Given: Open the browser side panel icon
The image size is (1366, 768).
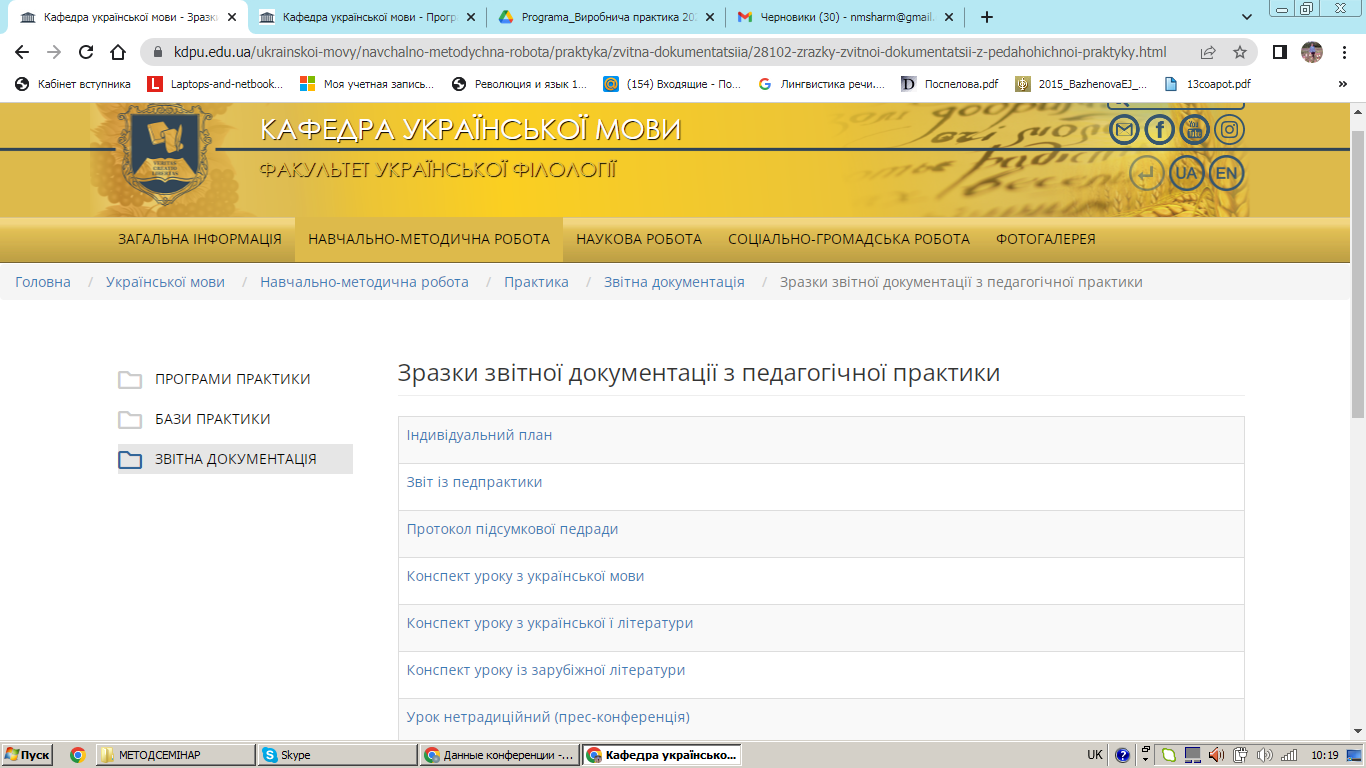Looking at the screenshot, I should click(1280, 52).
